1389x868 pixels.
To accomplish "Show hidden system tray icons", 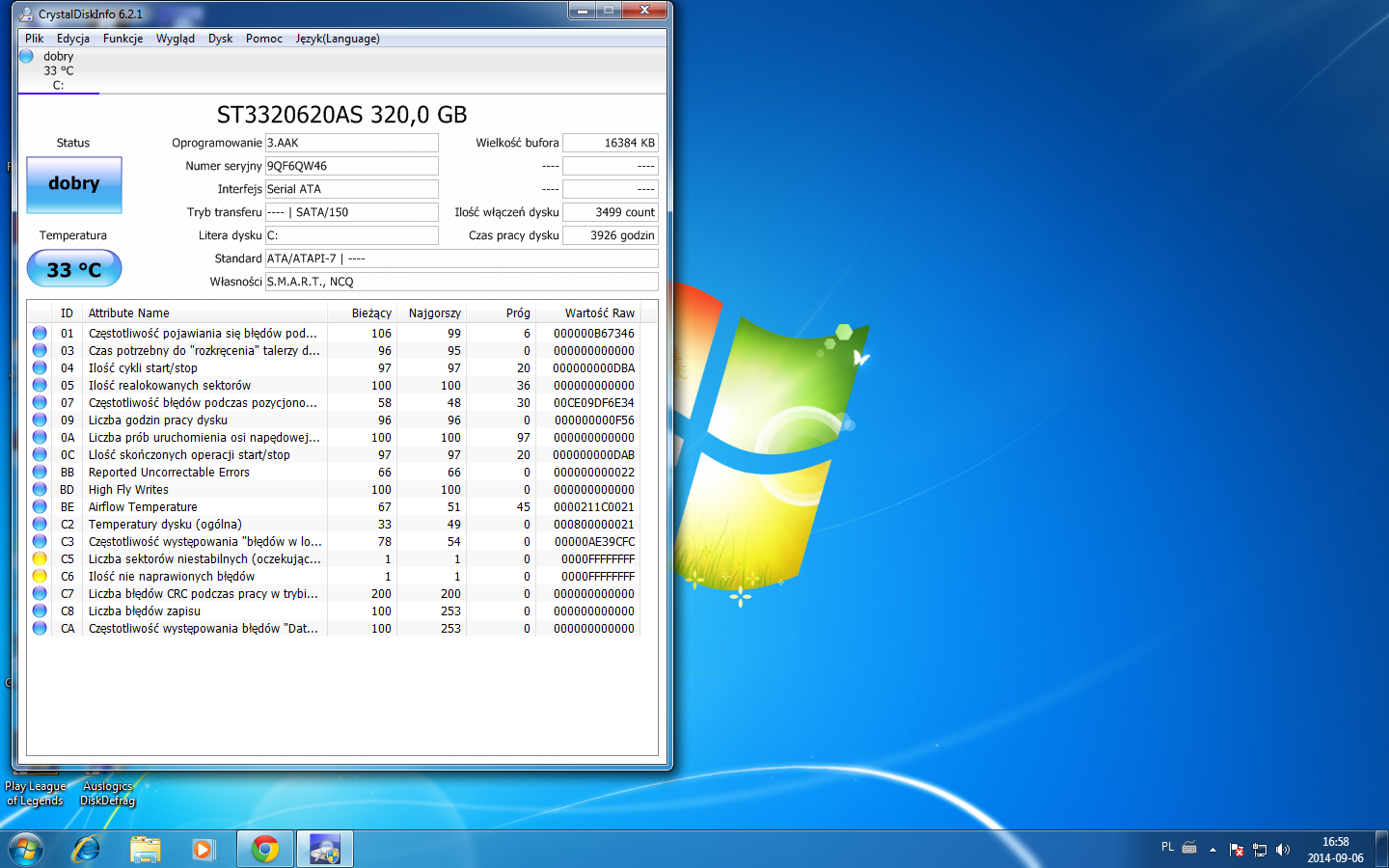I will [x=1212, y=850].
